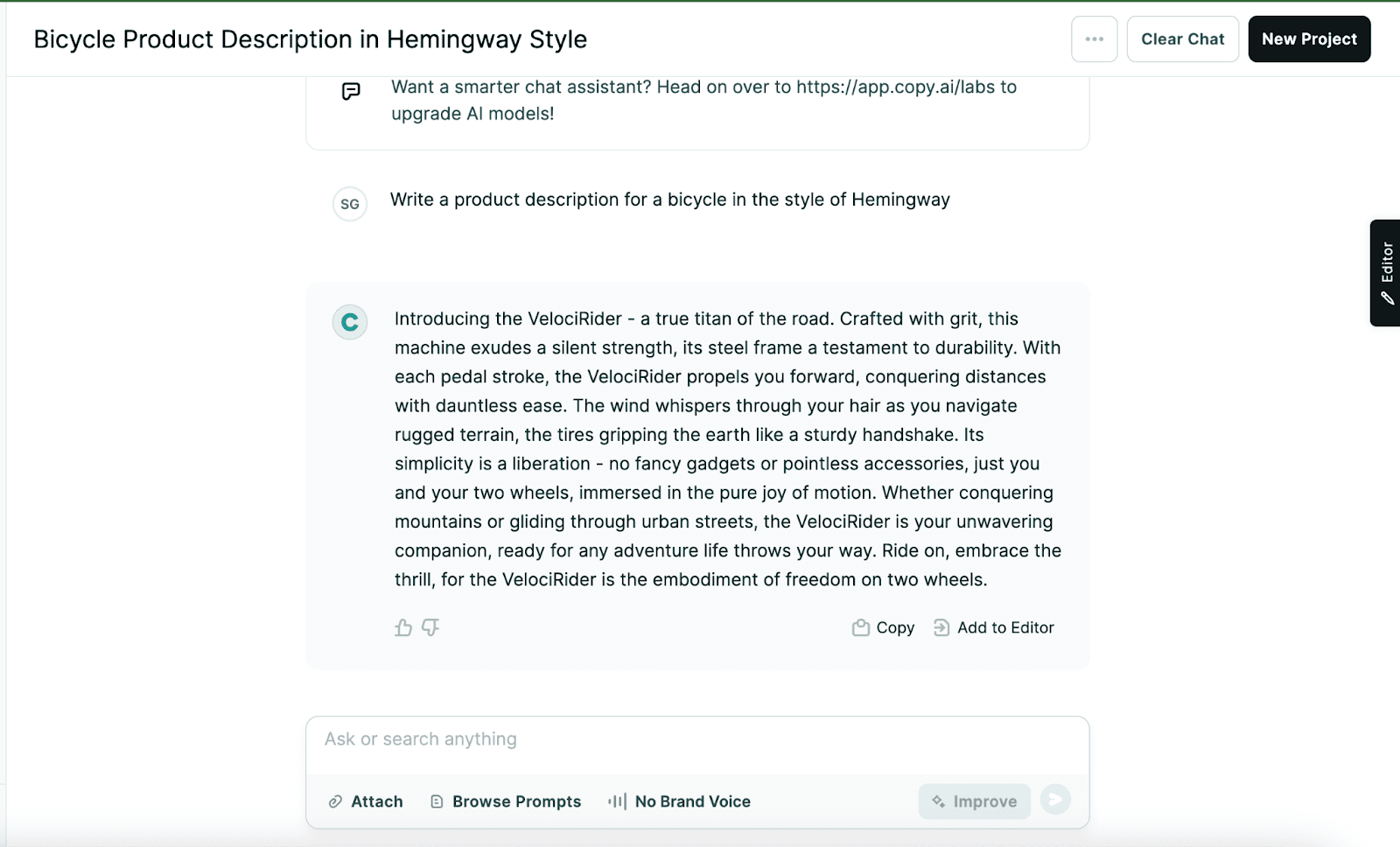Start a New Project
1400x847 pixels.
[x=1309, y=39]
